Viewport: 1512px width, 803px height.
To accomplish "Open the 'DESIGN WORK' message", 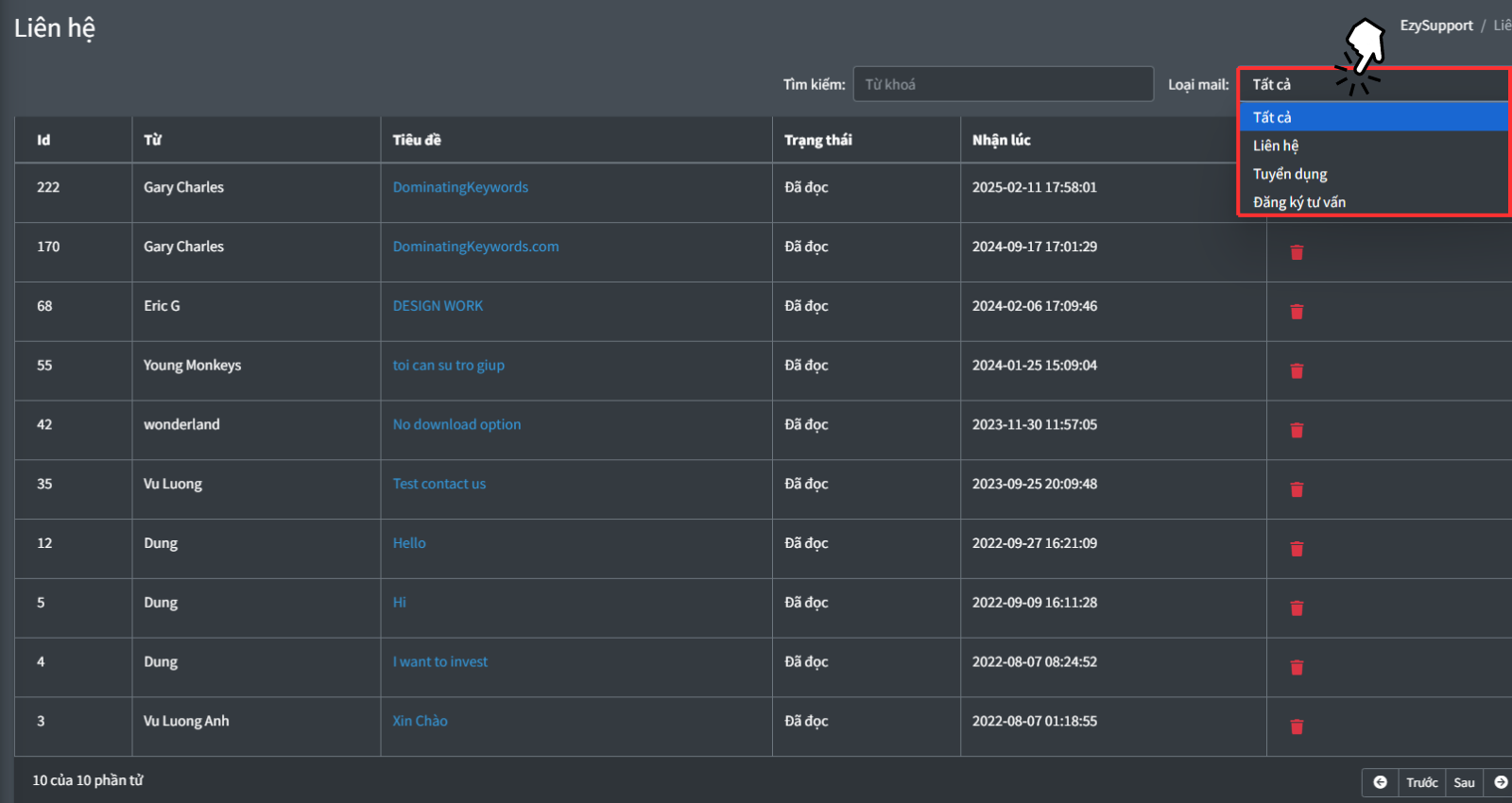I will coord(438,306).
